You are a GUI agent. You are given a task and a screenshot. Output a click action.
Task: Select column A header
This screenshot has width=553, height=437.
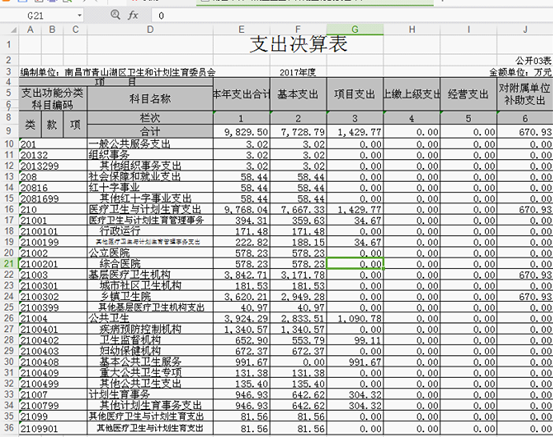pyautogui.click(x=30, y=30)
